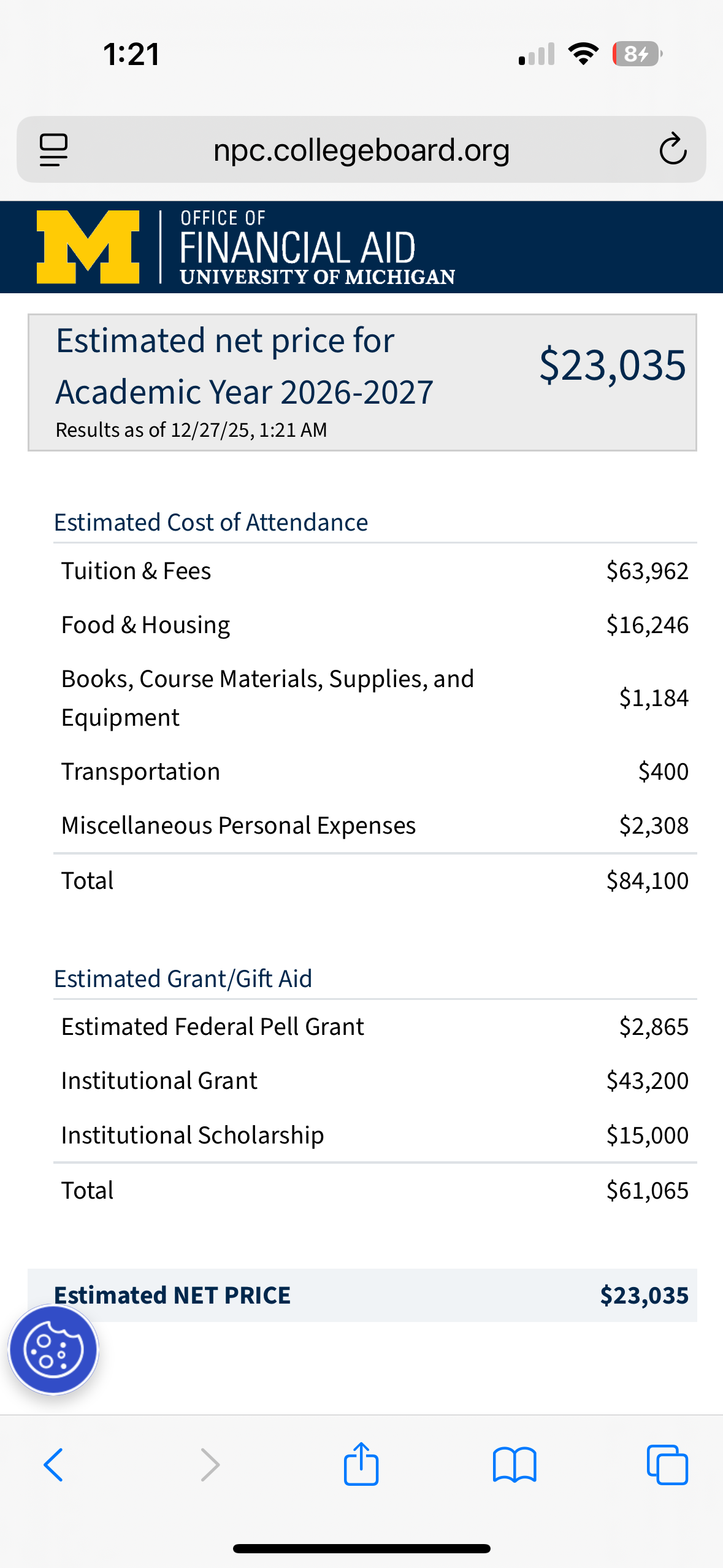Tap the home indicator bar at bottom
Screen dimensions: 723x1568
[361, 1548]
